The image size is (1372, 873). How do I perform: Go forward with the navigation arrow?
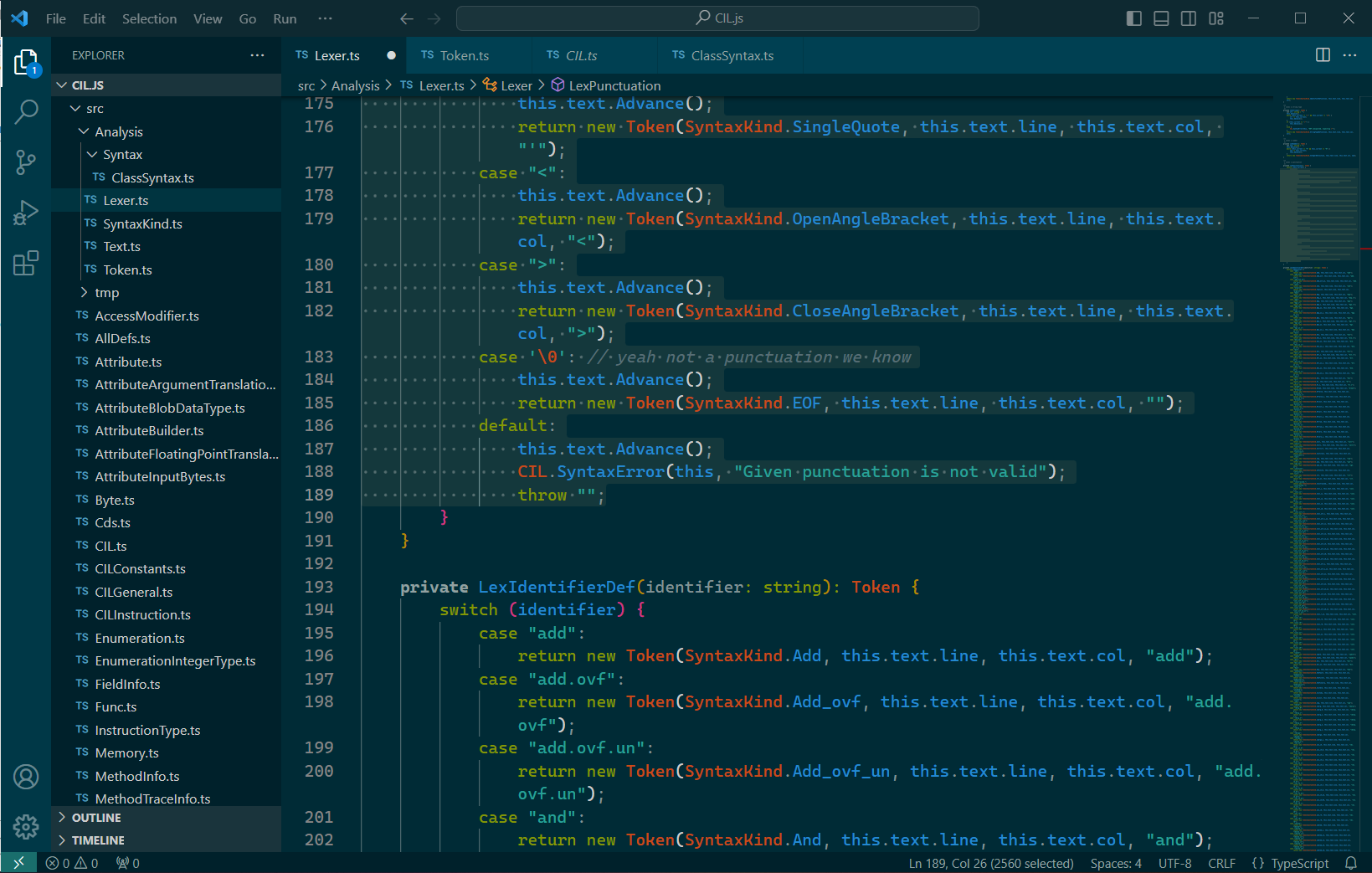[x=434, y=18]
